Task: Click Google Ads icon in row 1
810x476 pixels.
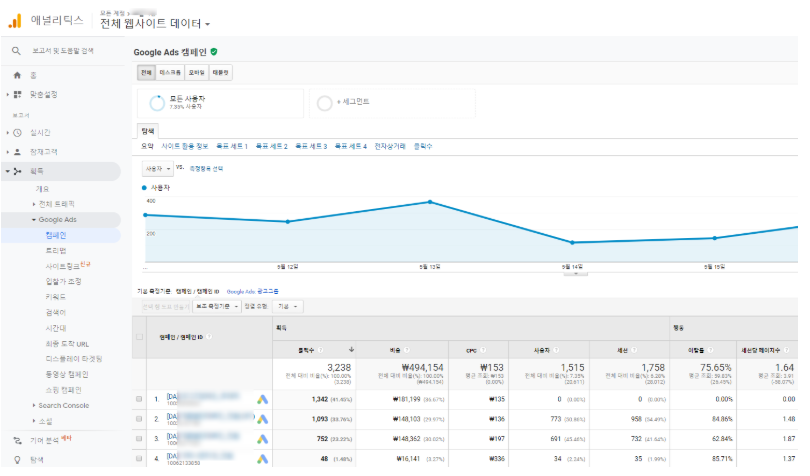Action: click(262, 400)
